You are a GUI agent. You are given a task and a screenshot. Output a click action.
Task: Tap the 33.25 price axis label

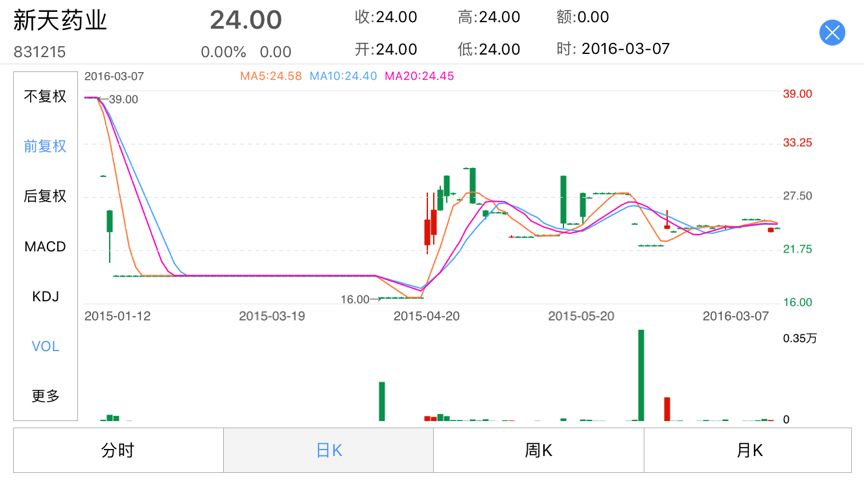(x=797, y=143)
